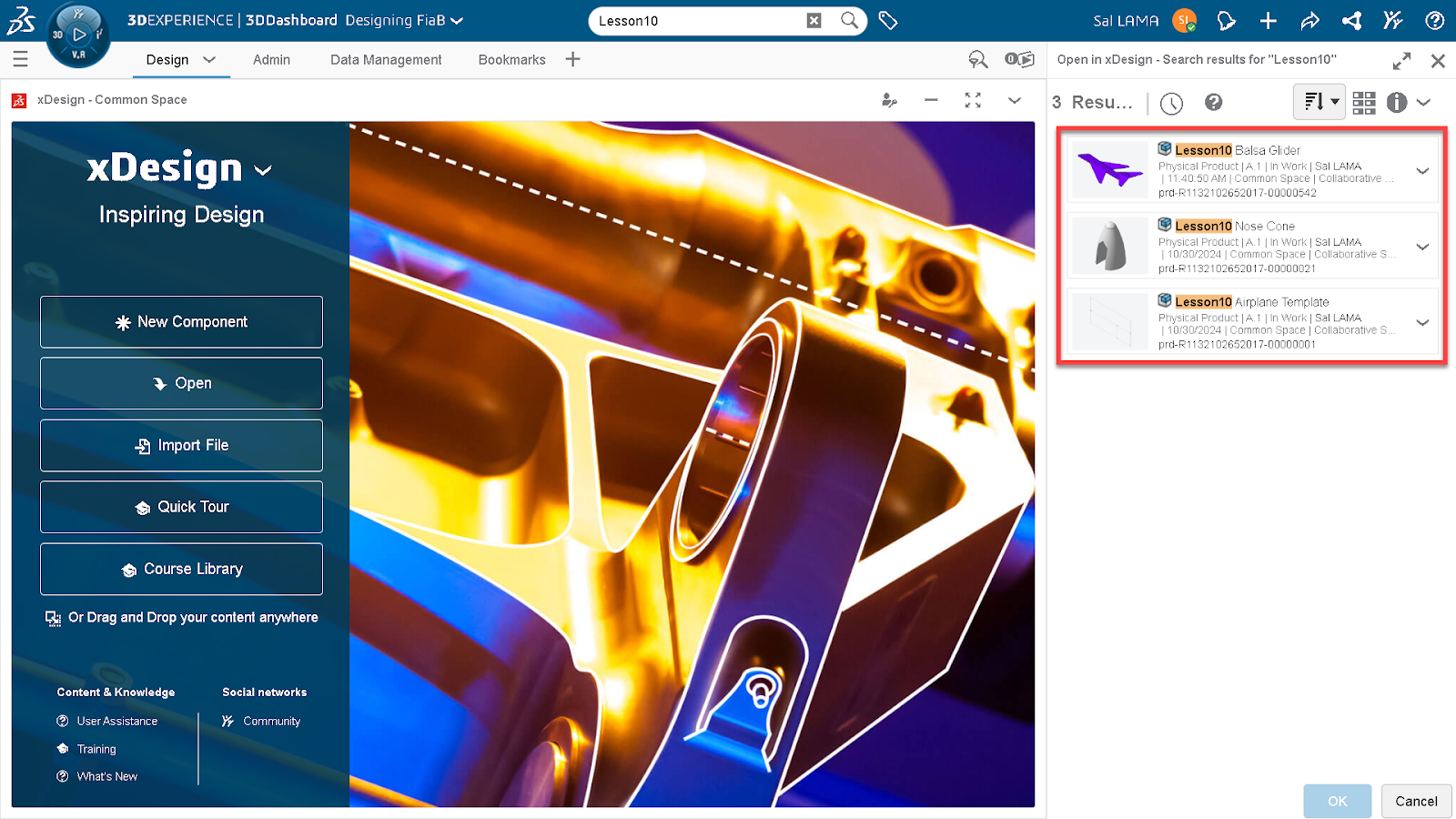Click the share arrow icon
Image resolution: width=1456 pixels, height=819 pixels.
[1309, 20]
